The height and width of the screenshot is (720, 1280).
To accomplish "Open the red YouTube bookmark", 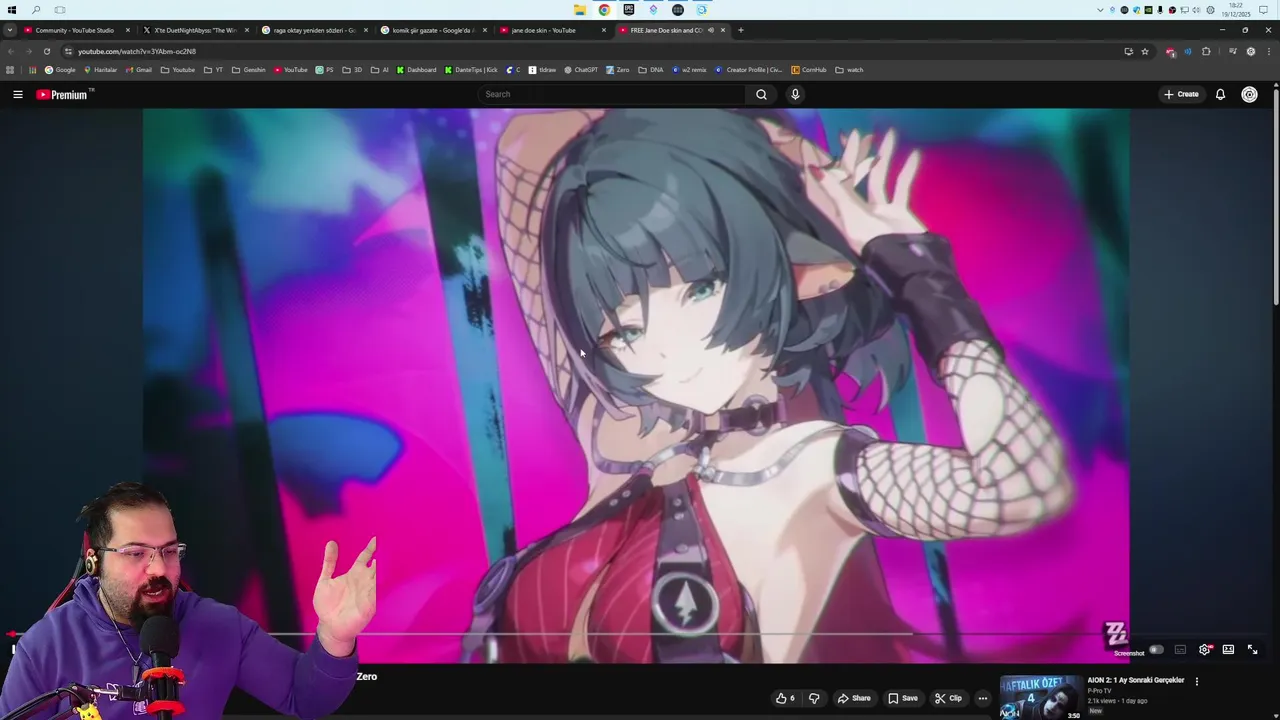I will tap(291, 70).
